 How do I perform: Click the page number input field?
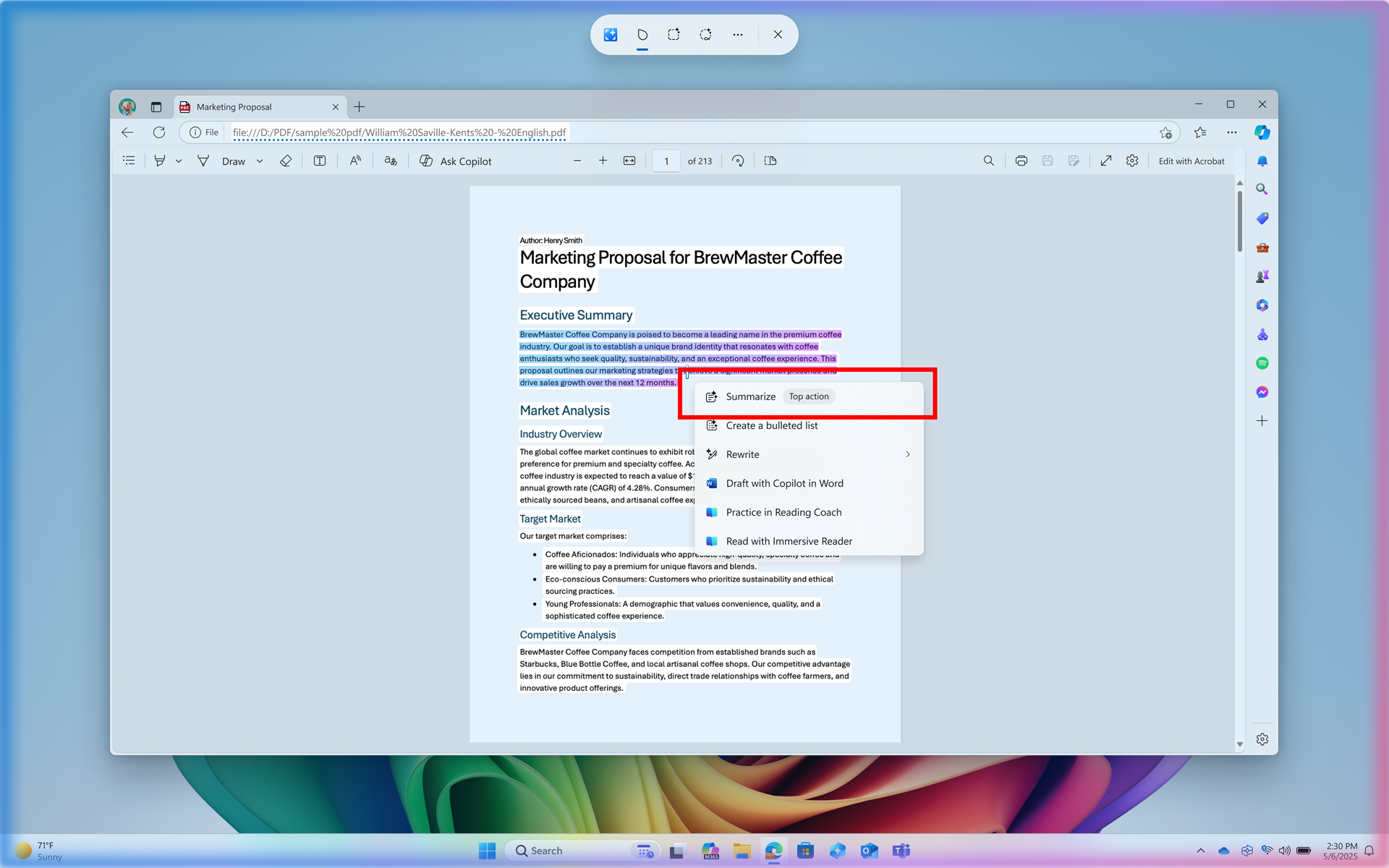pos(666,161)
